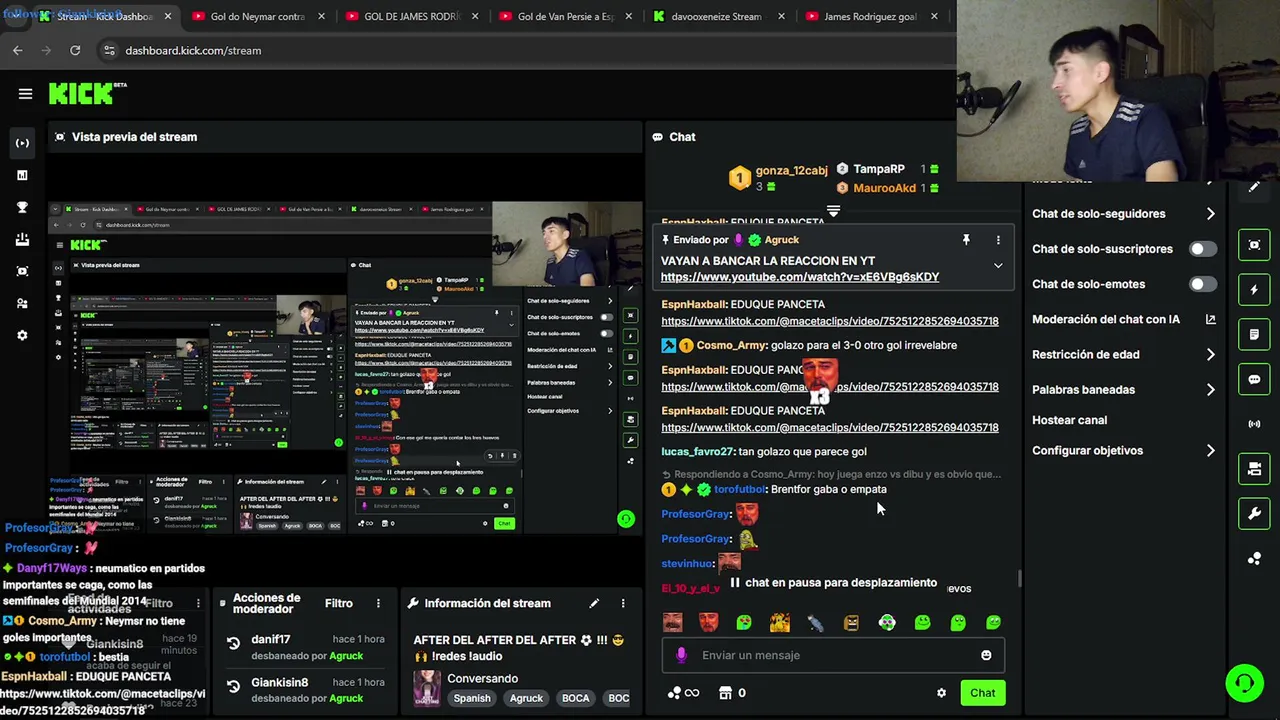
Task: Switch to James Rodriguez goal browser tab
Action: click(870, 16)
